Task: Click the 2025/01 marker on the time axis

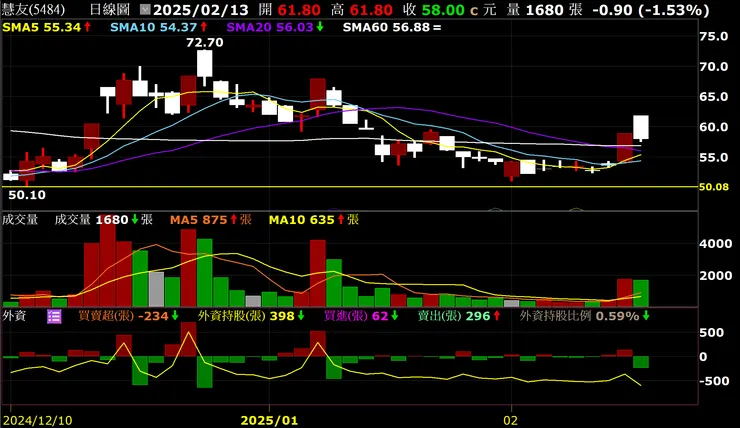Action: click(x=269, y=420)
